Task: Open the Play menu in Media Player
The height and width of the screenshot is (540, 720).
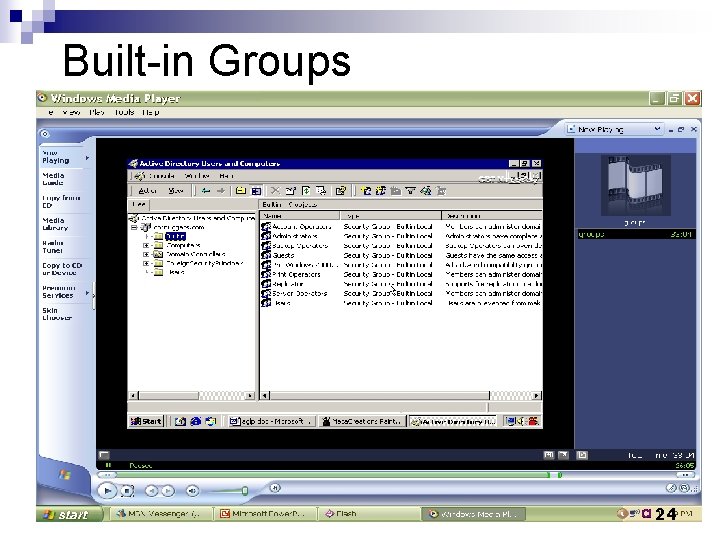Action: pyautogui.click(x=97, y=112)
